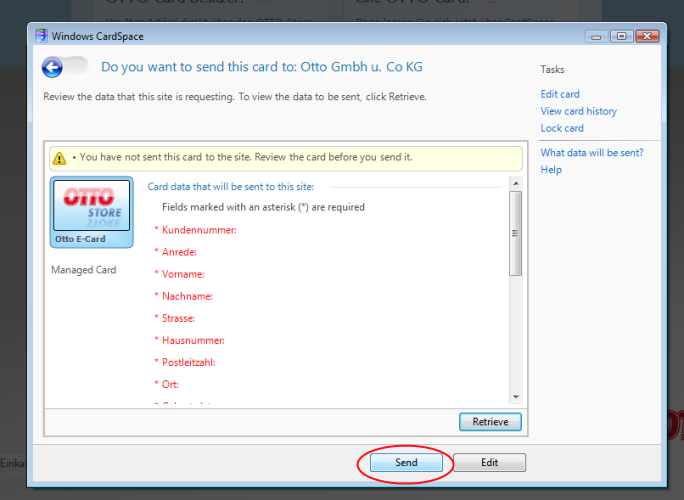Image resolution: width=684 pixels, height=500 pixels.
Task: Click the Strasse field label
Action: (178, 318)
